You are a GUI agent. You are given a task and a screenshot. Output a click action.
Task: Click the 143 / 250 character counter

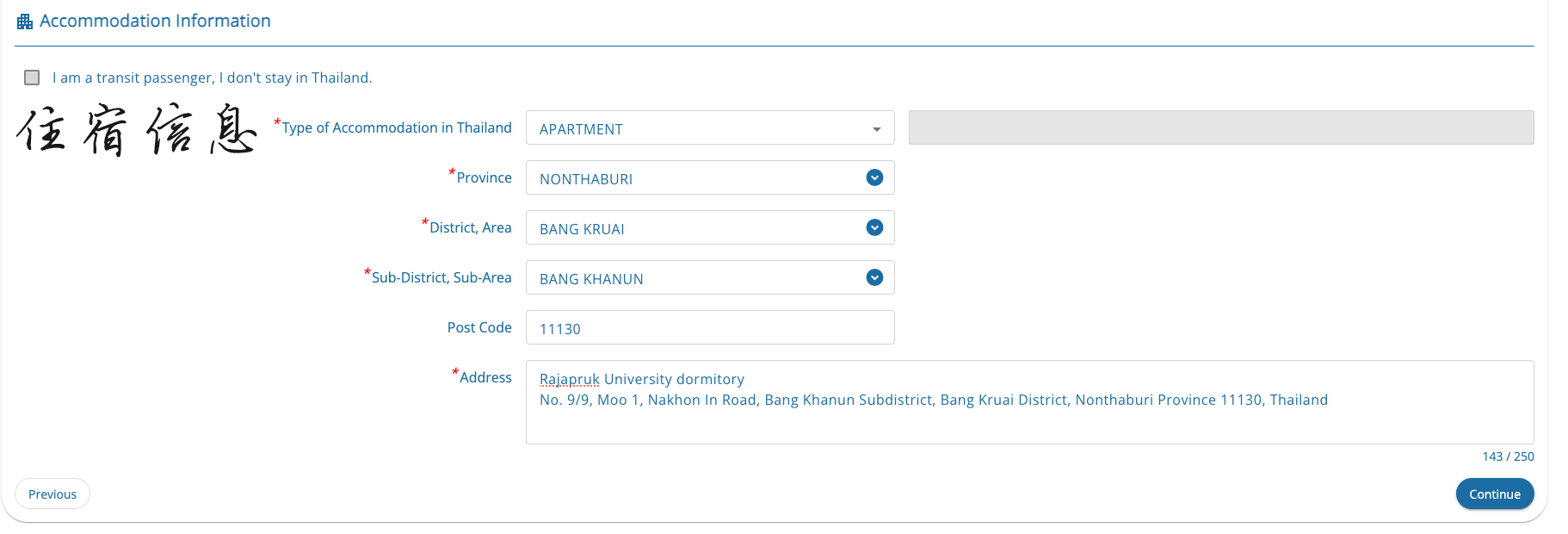tap(1508, 456)
